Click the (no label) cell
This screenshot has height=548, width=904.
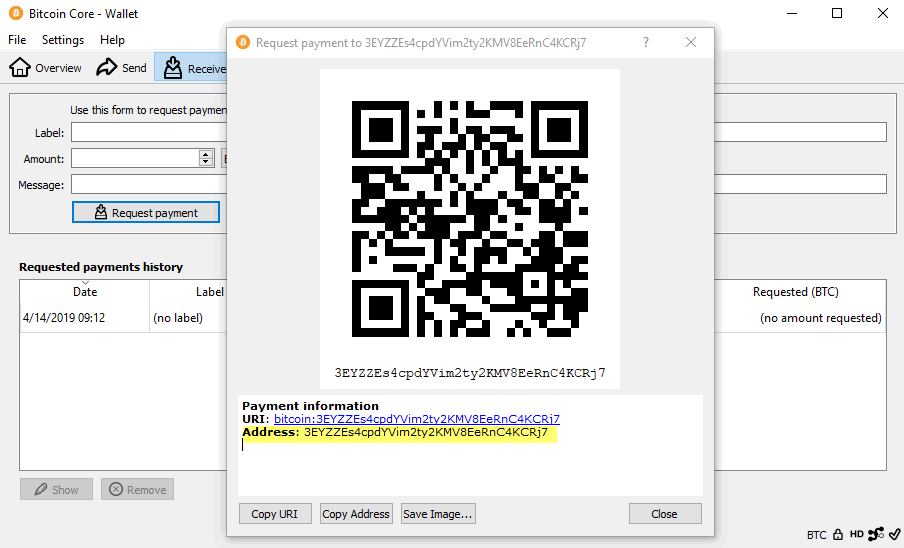[178, 318]
